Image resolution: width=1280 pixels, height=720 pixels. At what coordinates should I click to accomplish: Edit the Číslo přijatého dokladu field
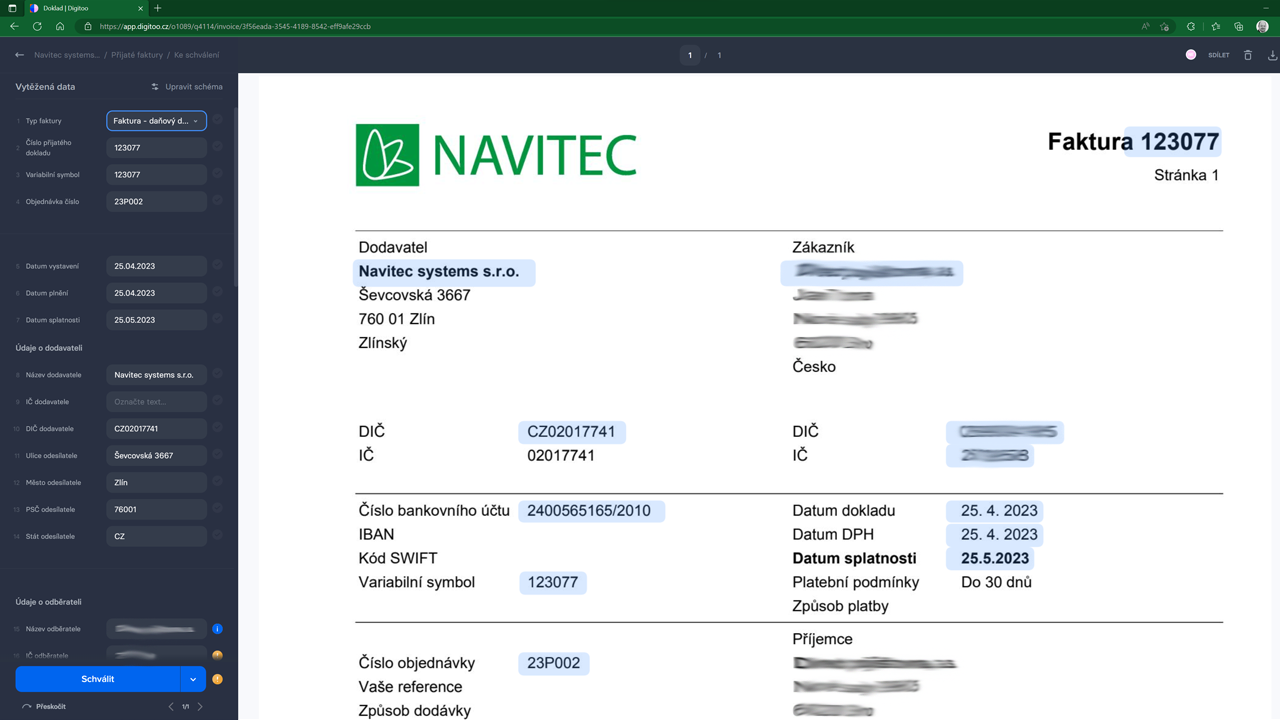157,147
